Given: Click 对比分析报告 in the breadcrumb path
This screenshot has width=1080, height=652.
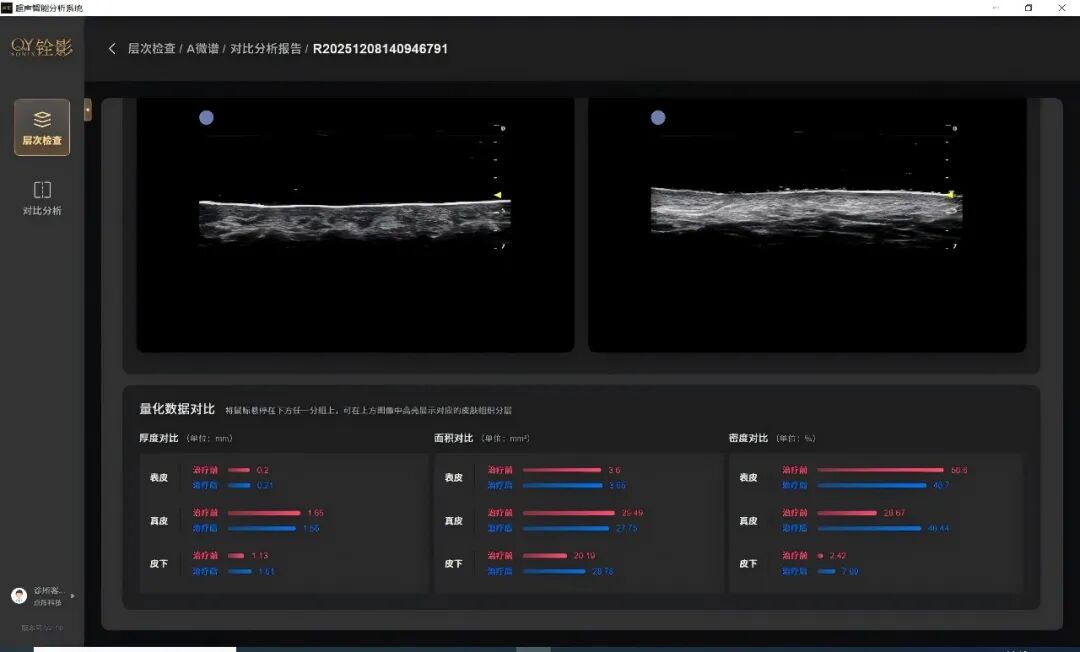Looking at the screenshot, I should (265, 49).
